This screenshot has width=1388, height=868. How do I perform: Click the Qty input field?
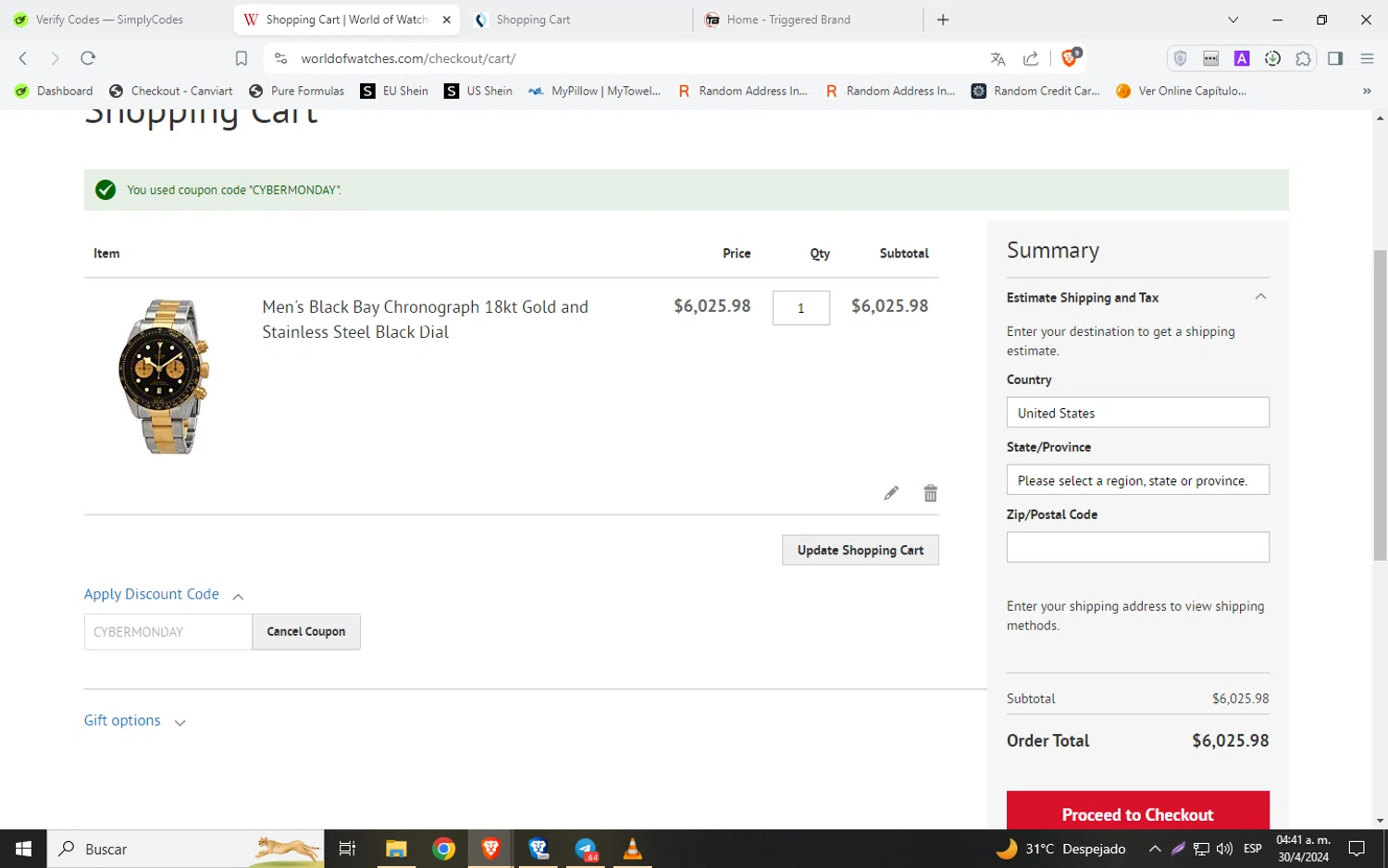801,308
